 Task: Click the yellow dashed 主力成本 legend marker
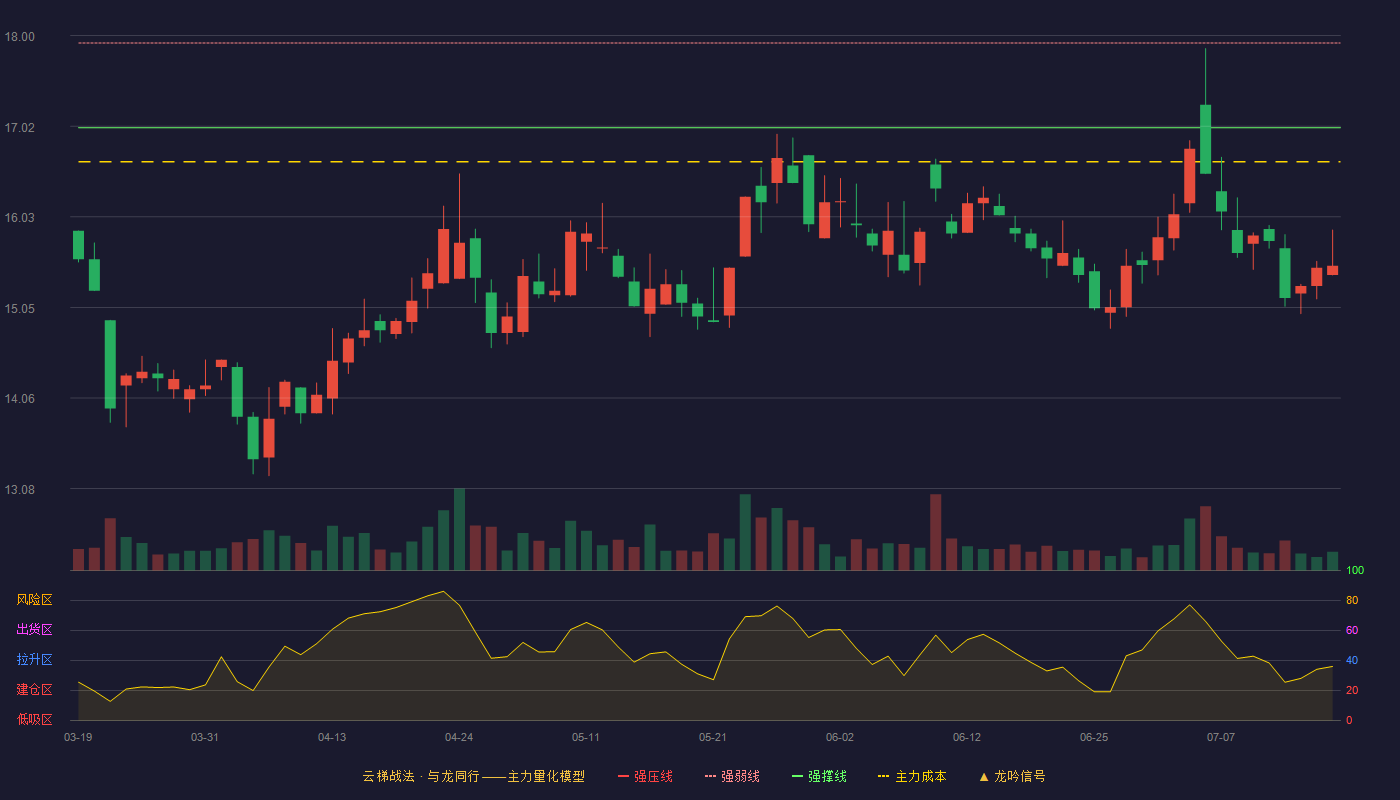click(x=883, y=776)
